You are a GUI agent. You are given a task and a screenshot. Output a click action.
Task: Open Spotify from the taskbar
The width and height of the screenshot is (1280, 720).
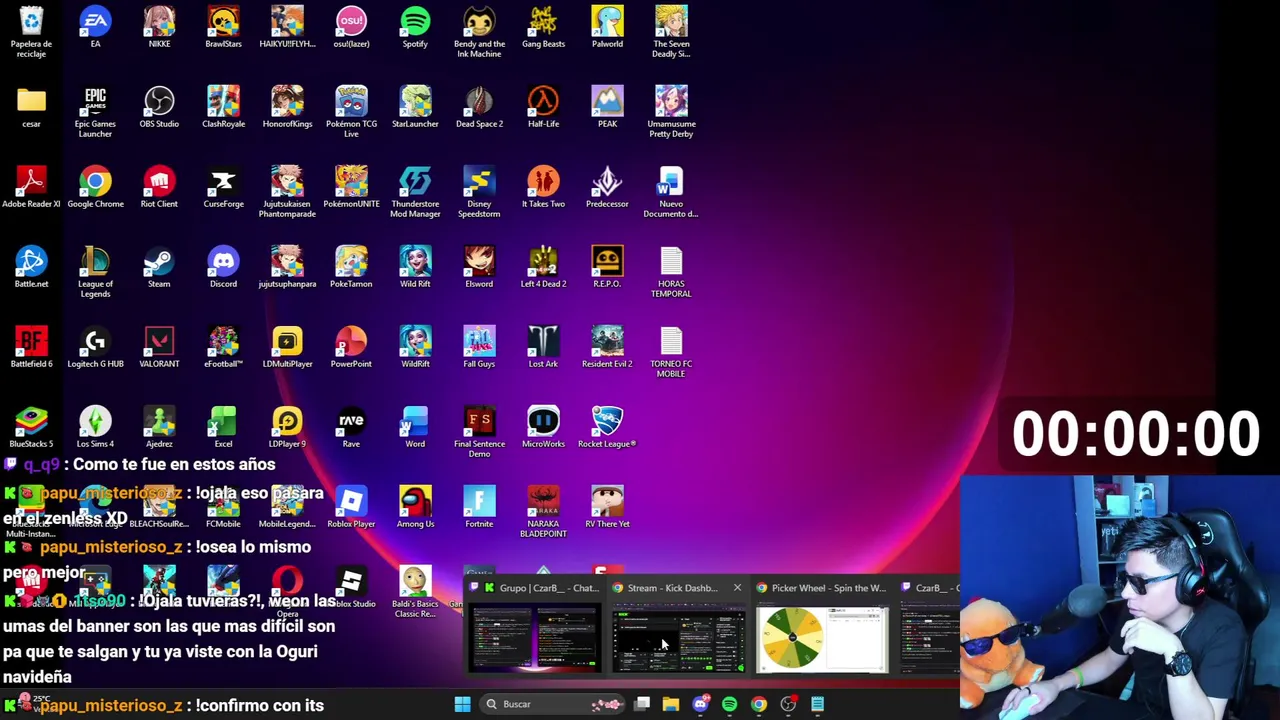tap(730, 704)
